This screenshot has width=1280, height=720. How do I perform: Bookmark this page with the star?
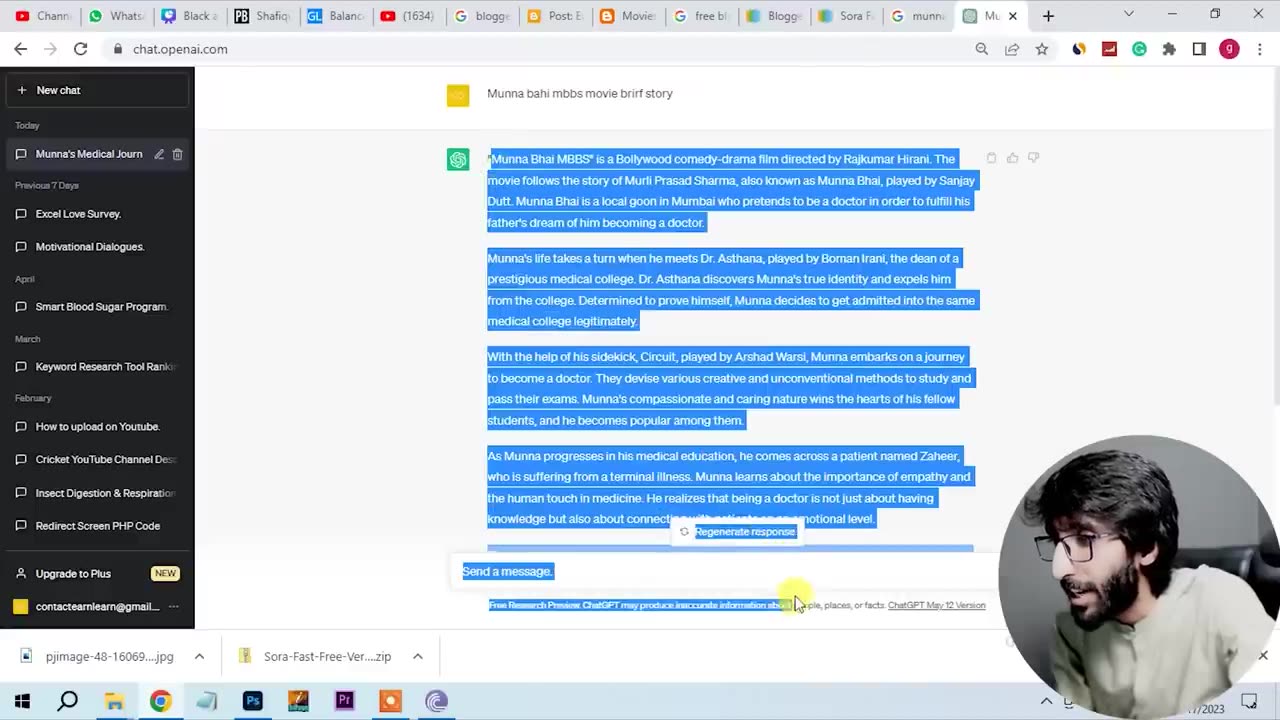pos(1042,49)
